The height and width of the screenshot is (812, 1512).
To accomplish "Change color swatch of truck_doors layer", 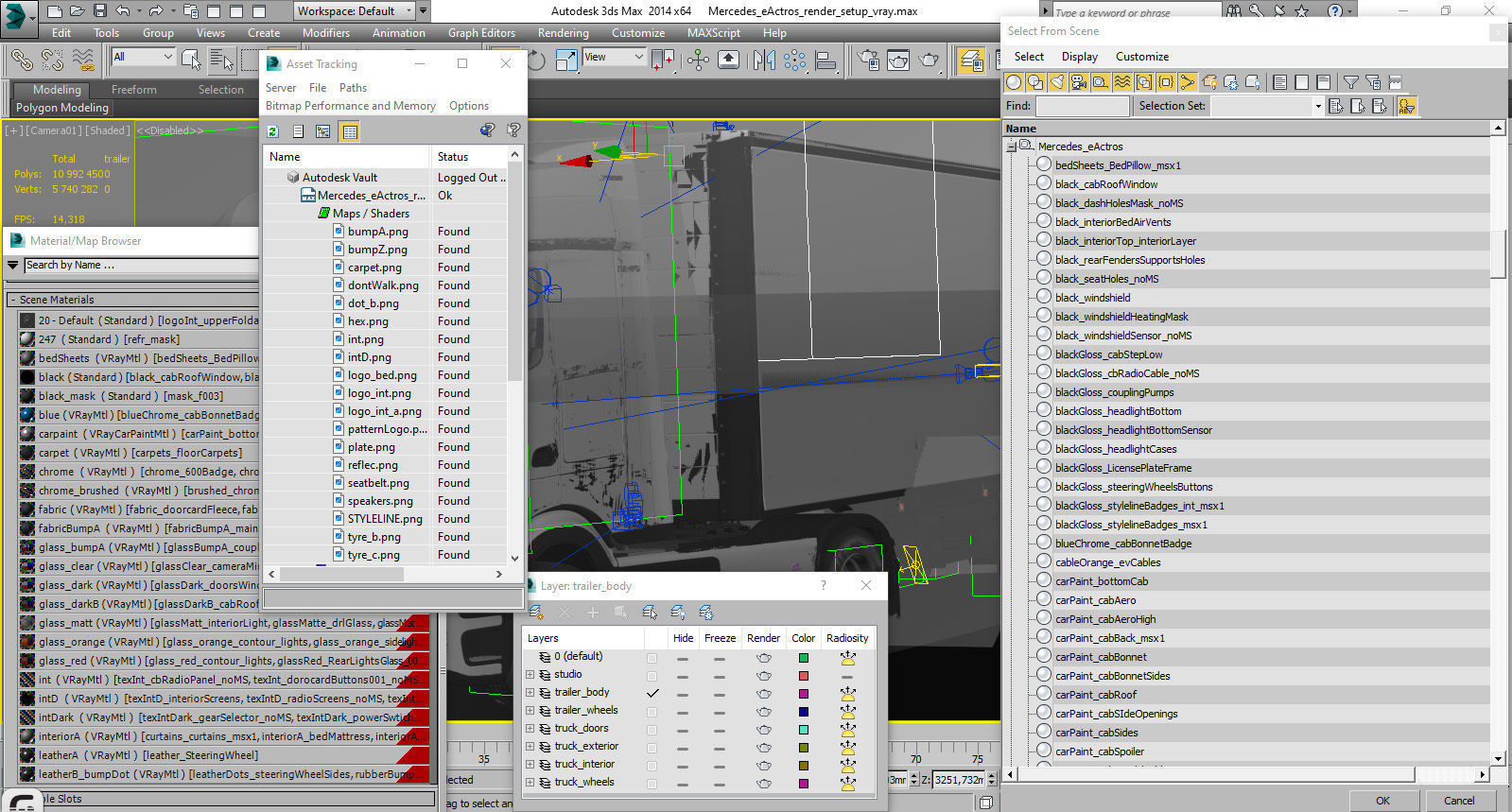I will 804,729.
